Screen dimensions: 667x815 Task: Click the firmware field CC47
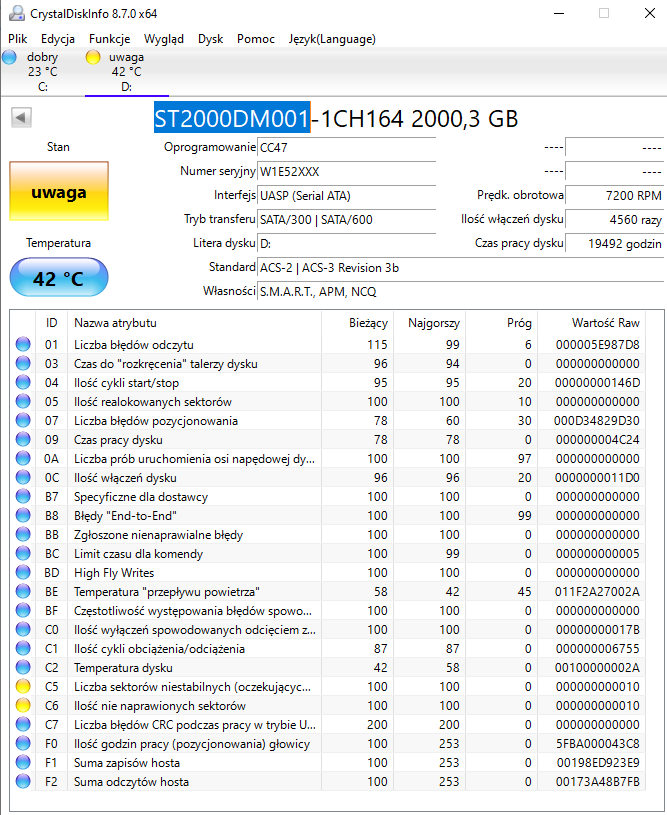(346, 148)
